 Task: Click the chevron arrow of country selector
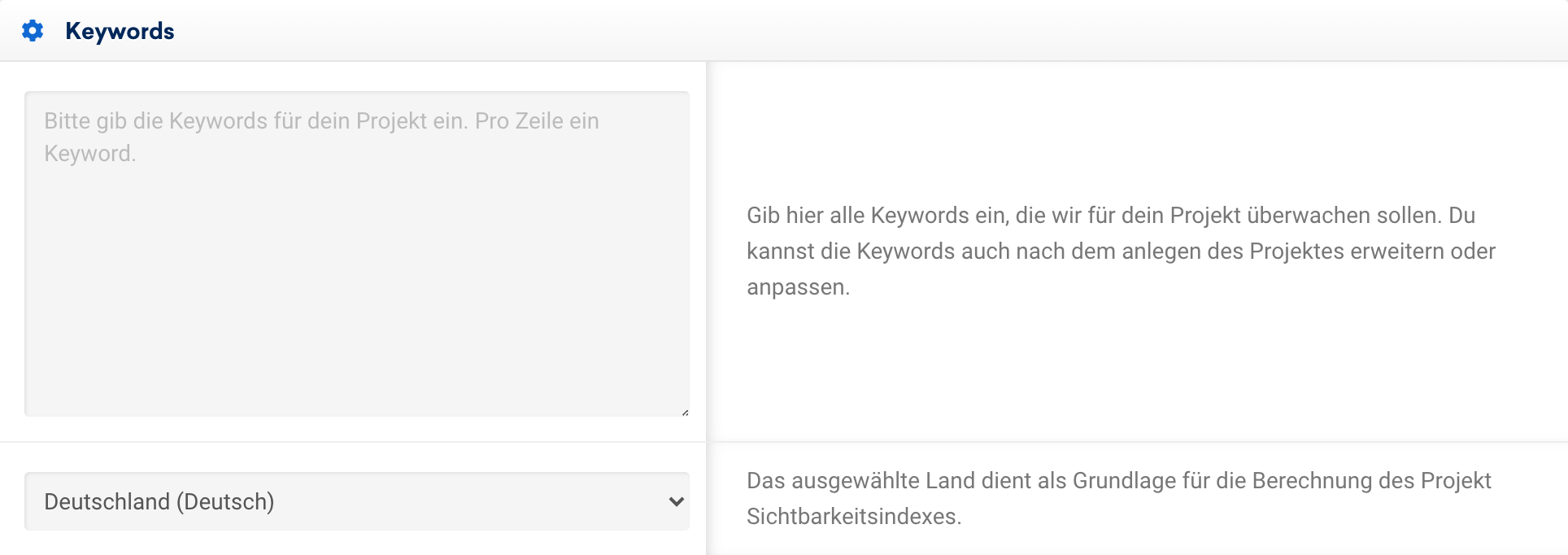[676, 501]
